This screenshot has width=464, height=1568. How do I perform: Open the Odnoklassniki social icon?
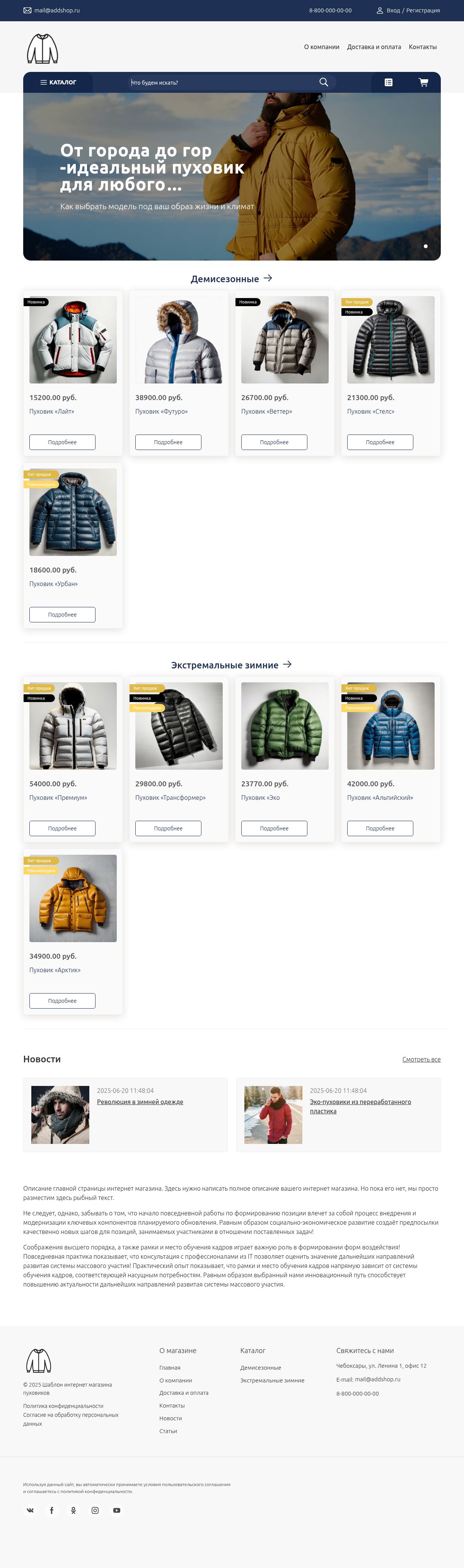pyautogui.click(x=74, y=1510)
